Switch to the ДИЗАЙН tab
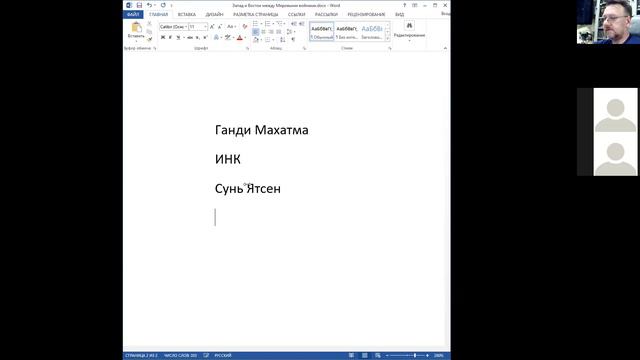Screen dimensions: 640x360 [x=214, y=14]
